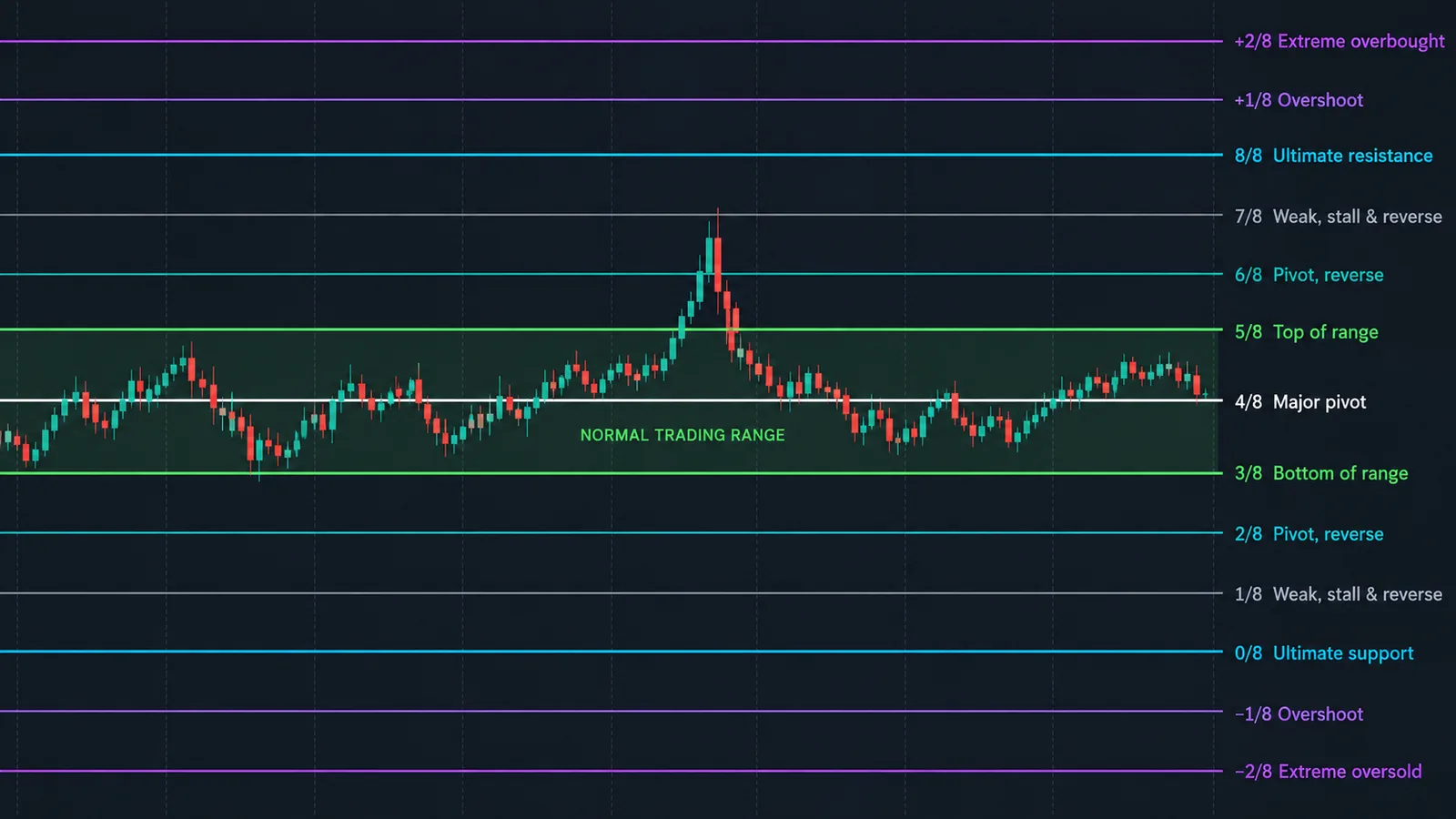Click the '5/8 Top of range' label

1306,332
